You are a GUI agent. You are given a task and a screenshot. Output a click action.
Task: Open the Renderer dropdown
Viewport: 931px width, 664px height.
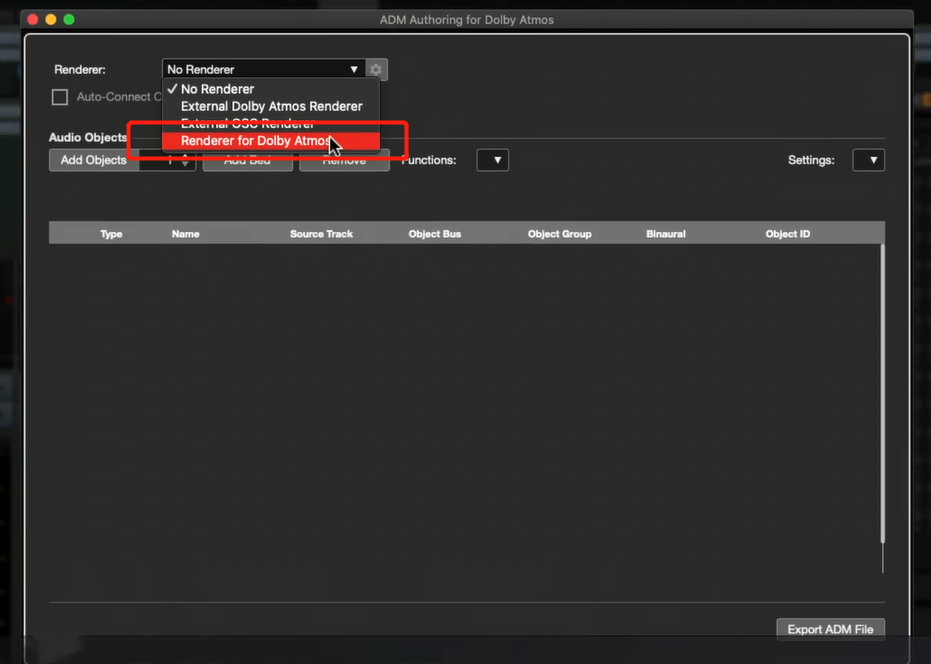point(262,69)
